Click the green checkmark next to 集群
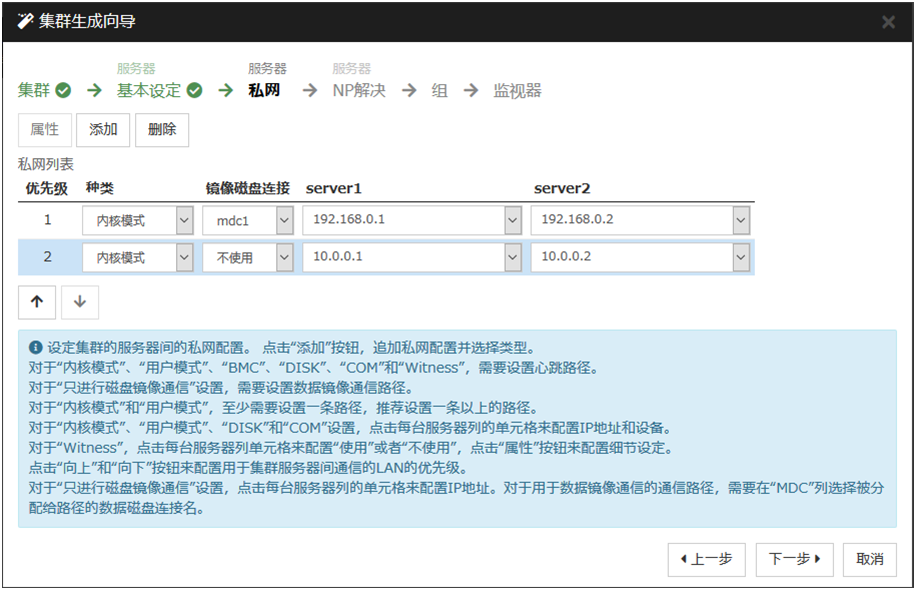 point(63,91)
